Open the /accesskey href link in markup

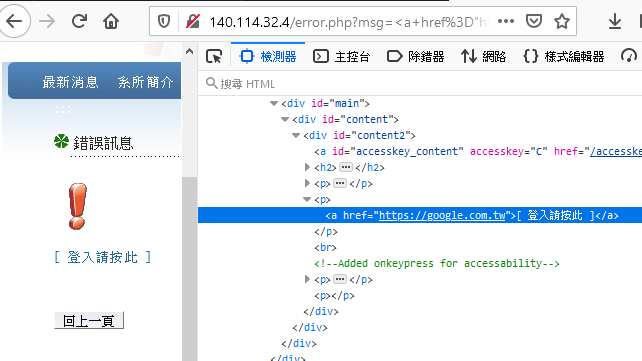[615, 151]
